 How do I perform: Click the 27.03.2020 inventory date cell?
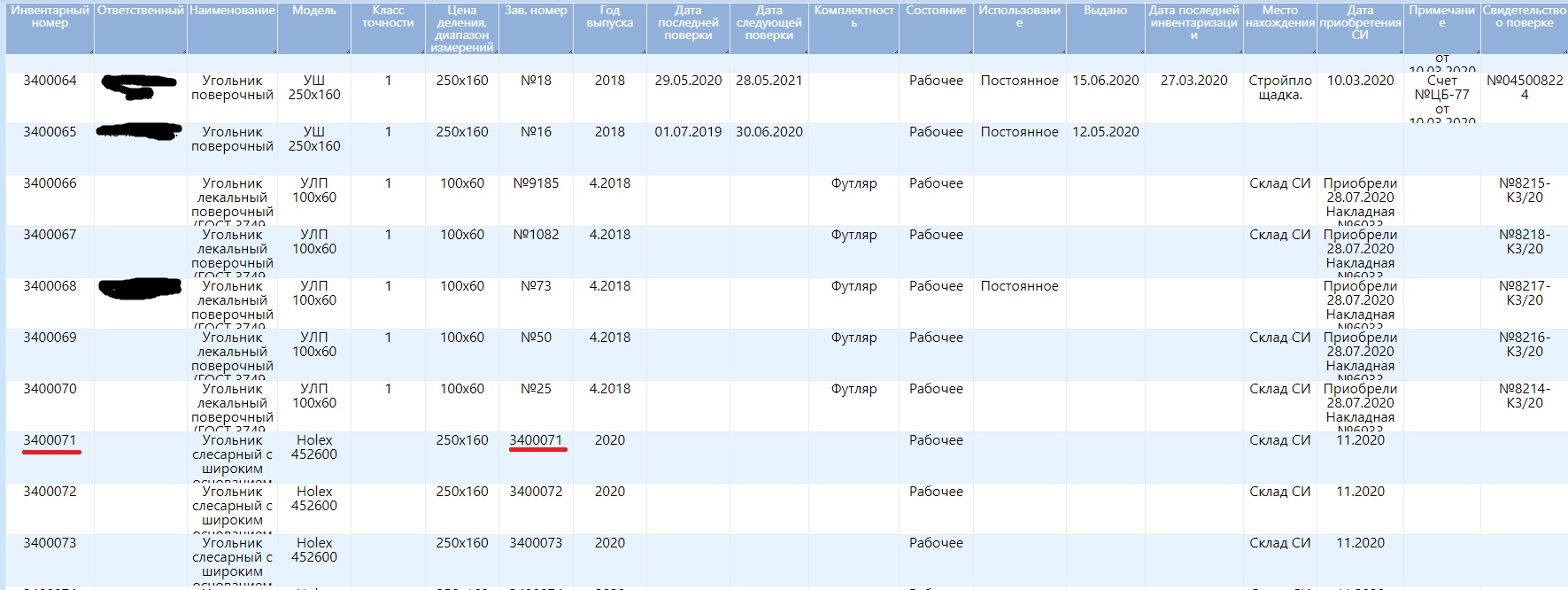click(1193, 81)
